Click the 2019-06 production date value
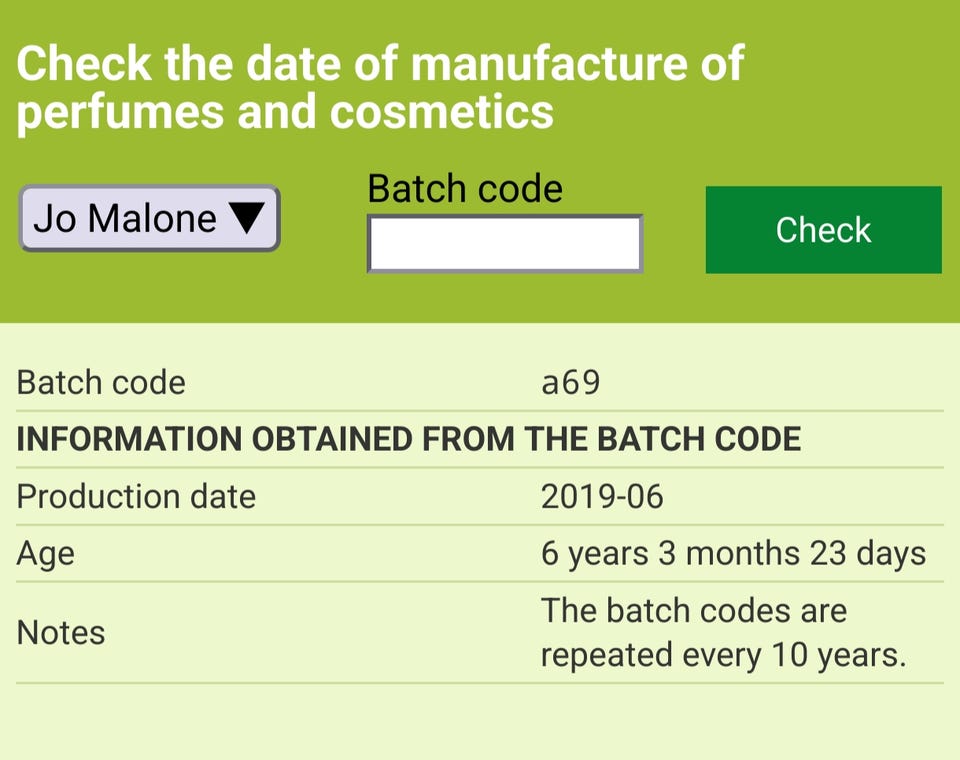960x760 pixels. (602, 496)
